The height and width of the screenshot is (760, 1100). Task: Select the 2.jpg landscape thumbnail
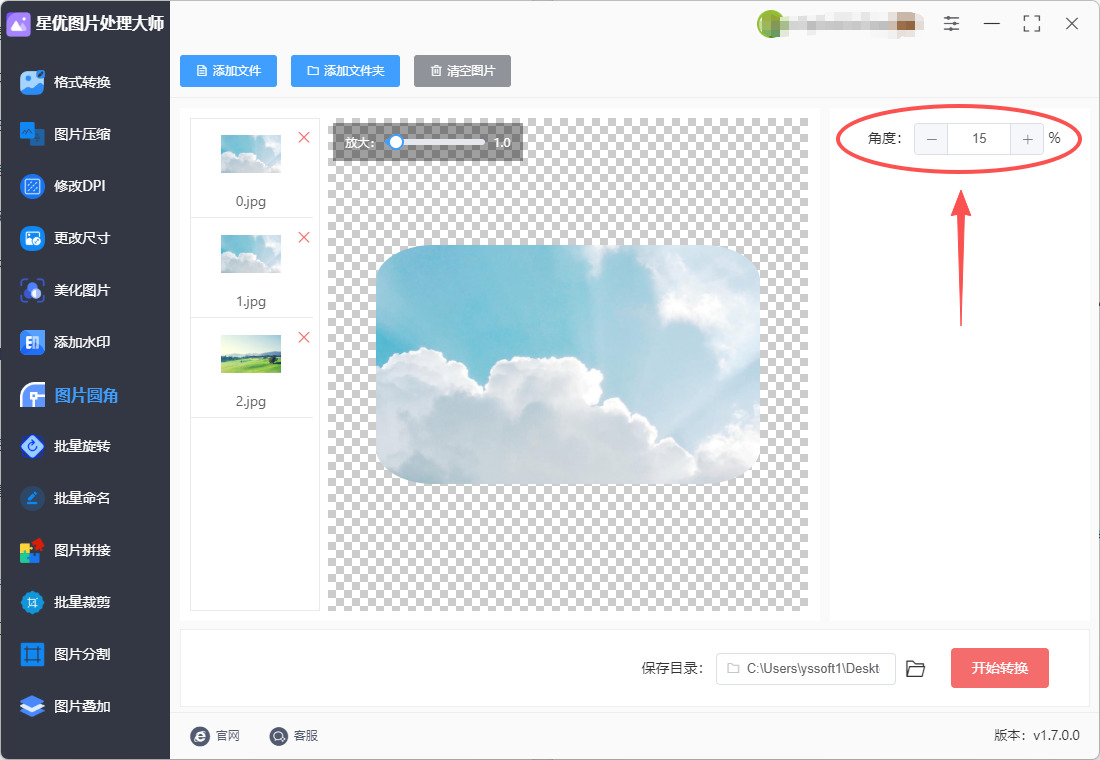[251, 354]
